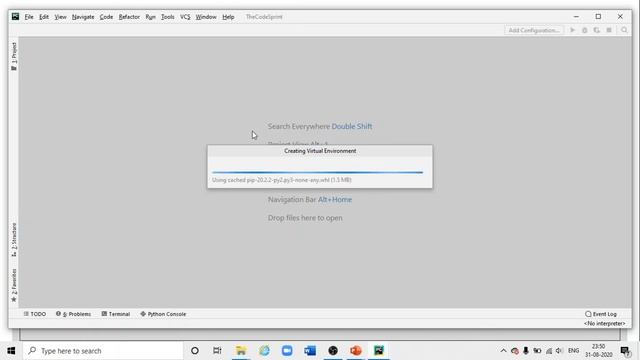This screenshot has width=640, height=360.
Task: Click the Run with Coverage icon
Action: [597, 30]
